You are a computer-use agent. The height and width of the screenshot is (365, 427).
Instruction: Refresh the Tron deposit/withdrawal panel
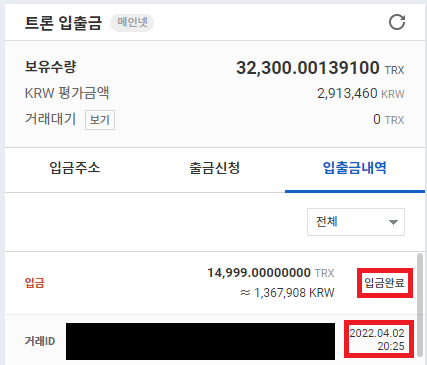click(397, 22)
